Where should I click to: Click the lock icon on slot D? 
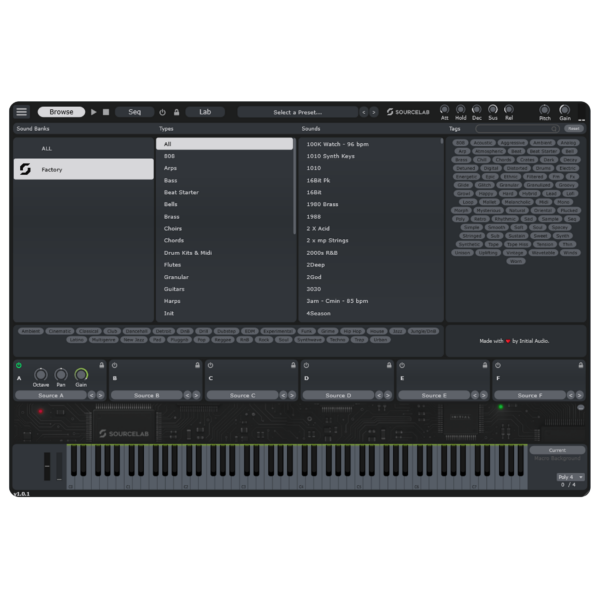tap(389, 365)
